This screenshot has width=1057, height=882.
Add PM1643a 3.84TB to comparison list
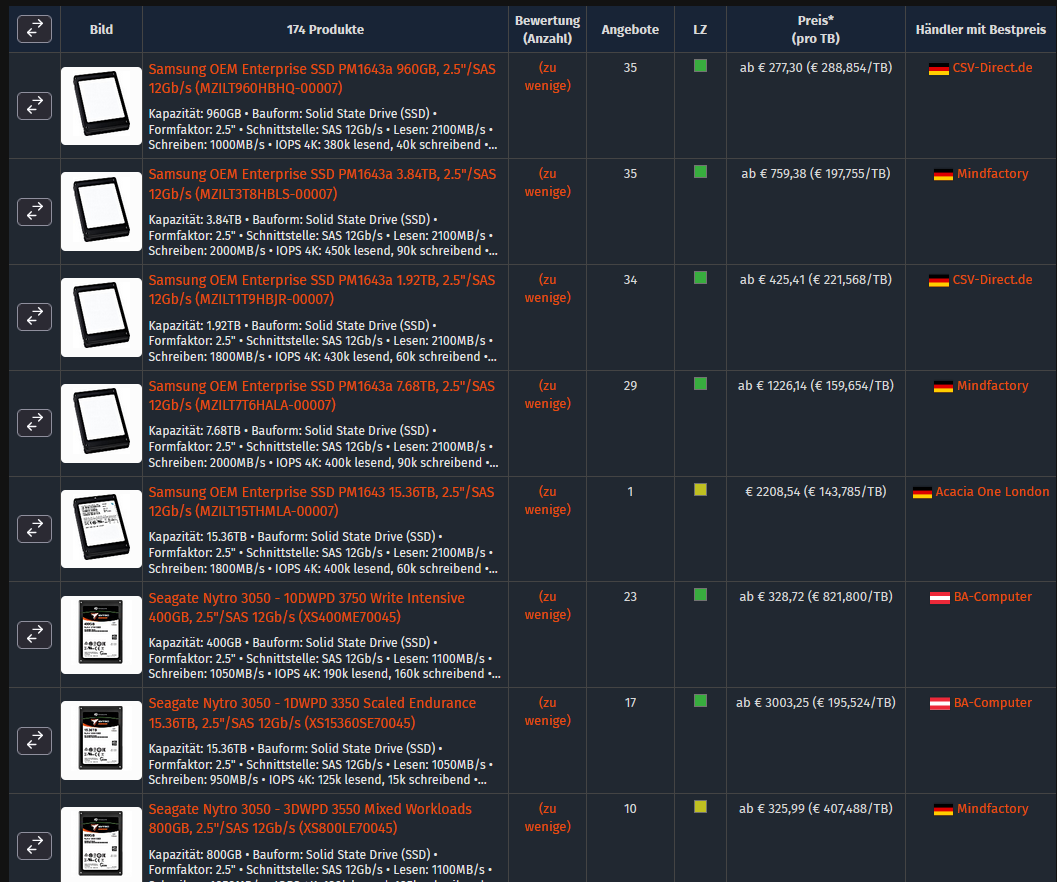(34, 212)
